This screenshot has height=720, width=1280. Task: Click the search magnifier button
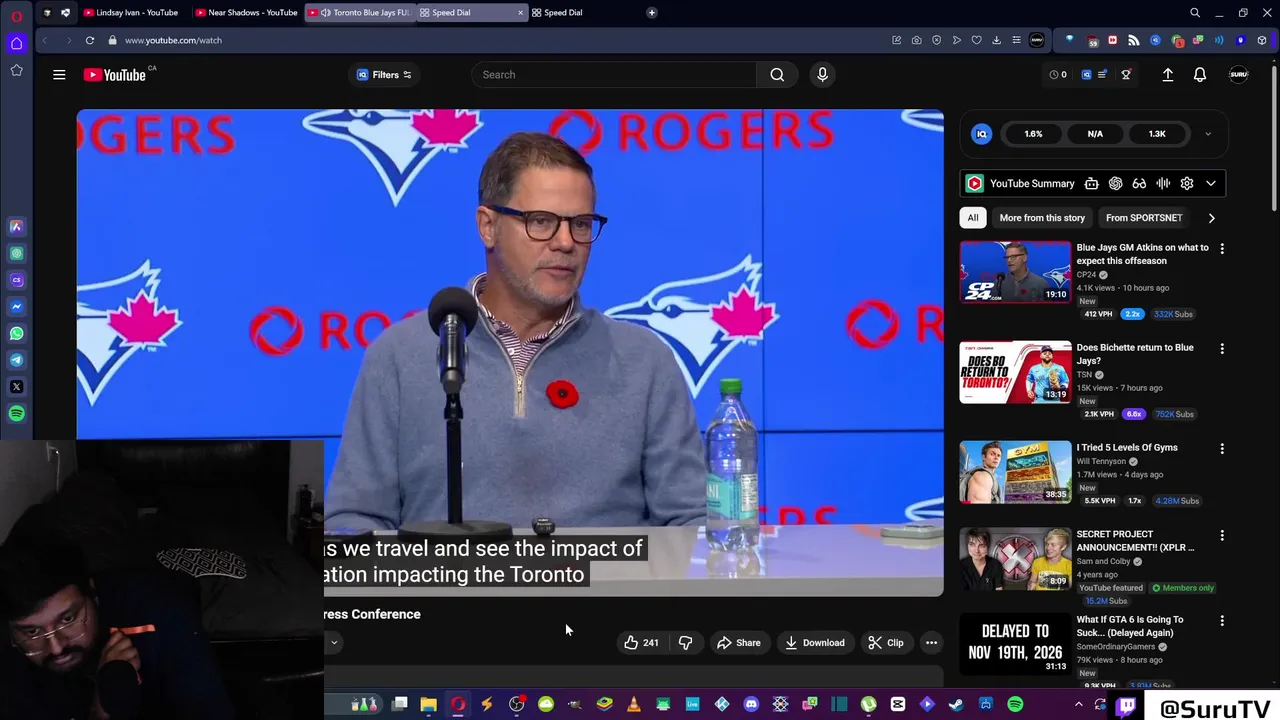coord(777,75)
